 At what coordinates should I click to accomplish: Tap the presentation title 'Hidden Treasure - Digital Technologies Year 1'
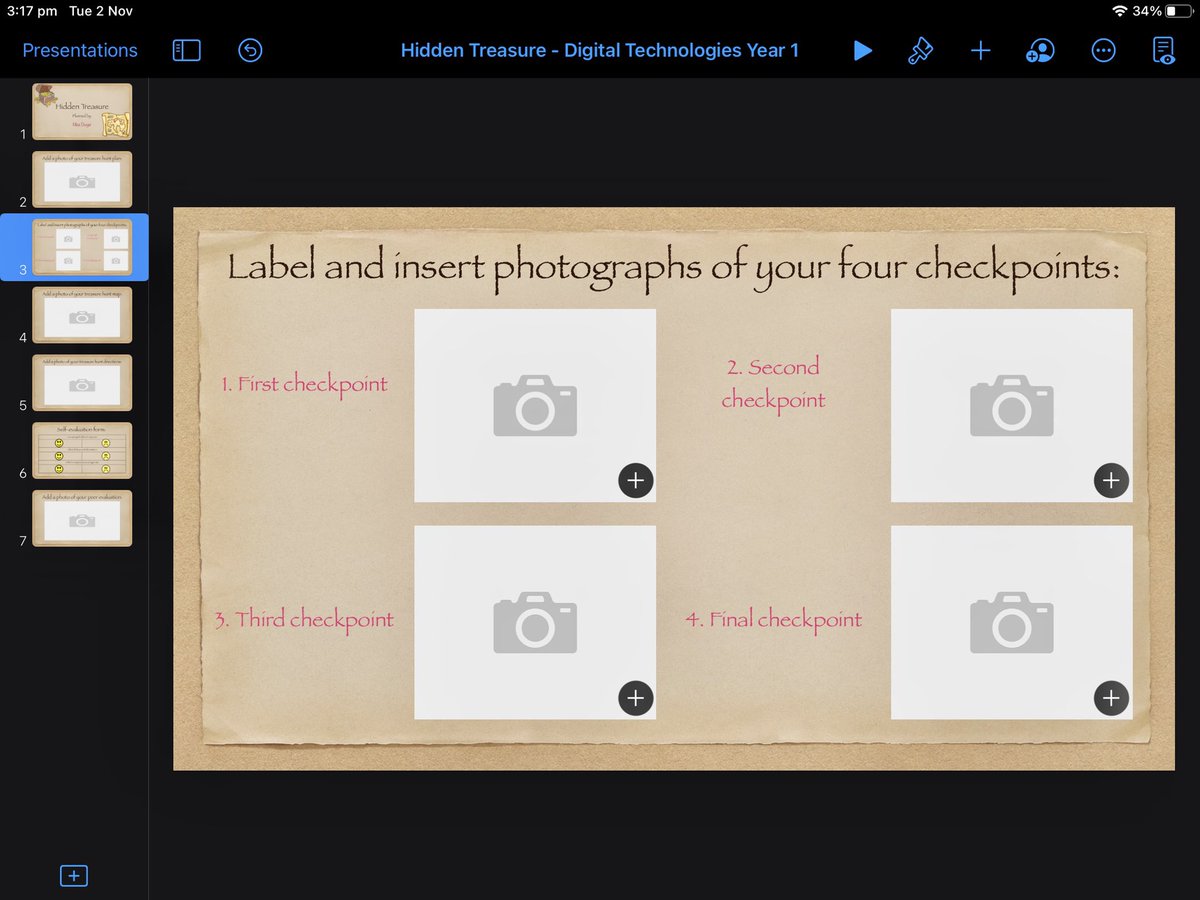tap(600, 50)
